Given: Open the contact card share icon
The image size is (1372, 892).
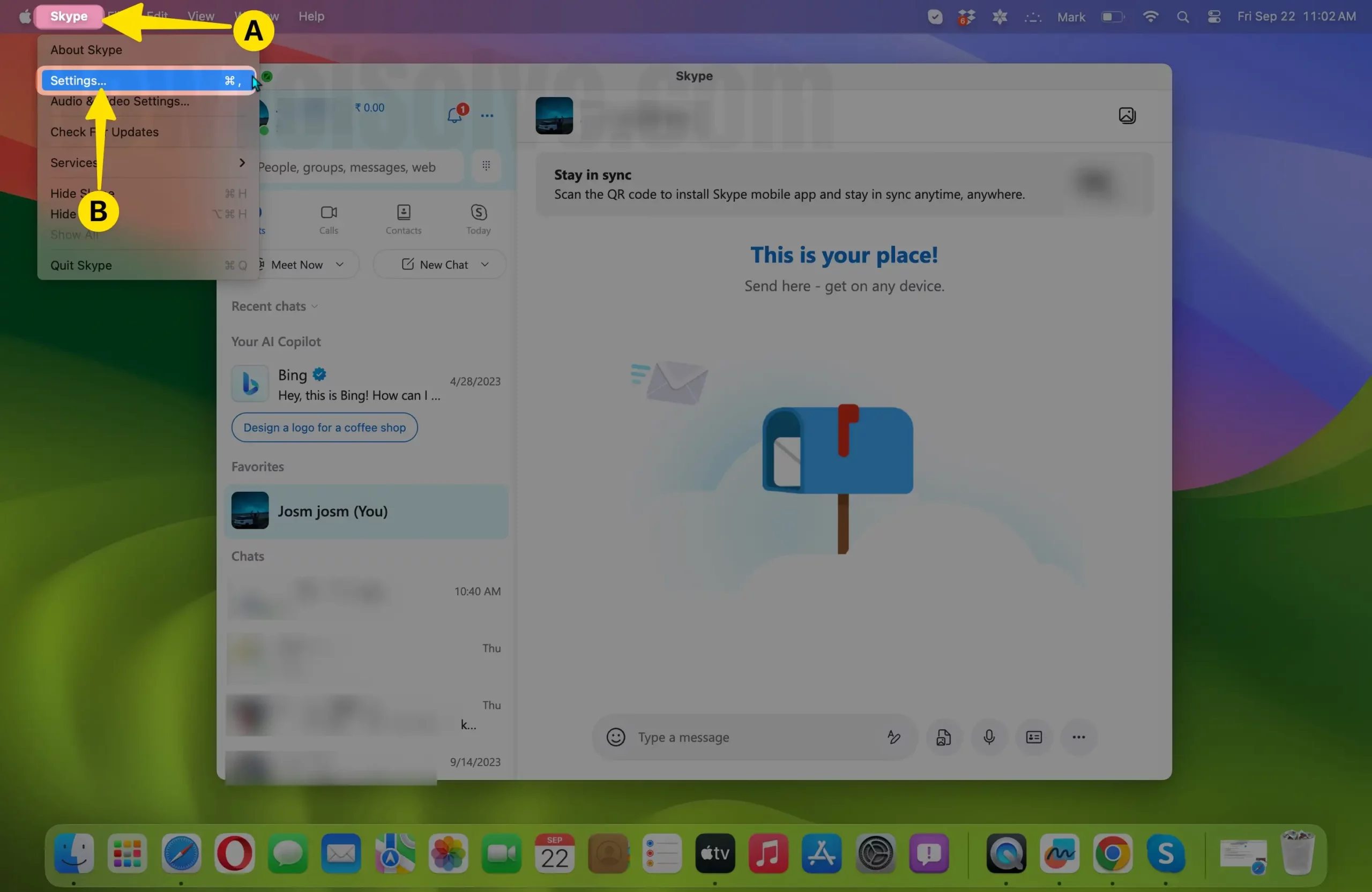Looking at the screenshot, I should pyautogui.click(x=1034, y=737).
